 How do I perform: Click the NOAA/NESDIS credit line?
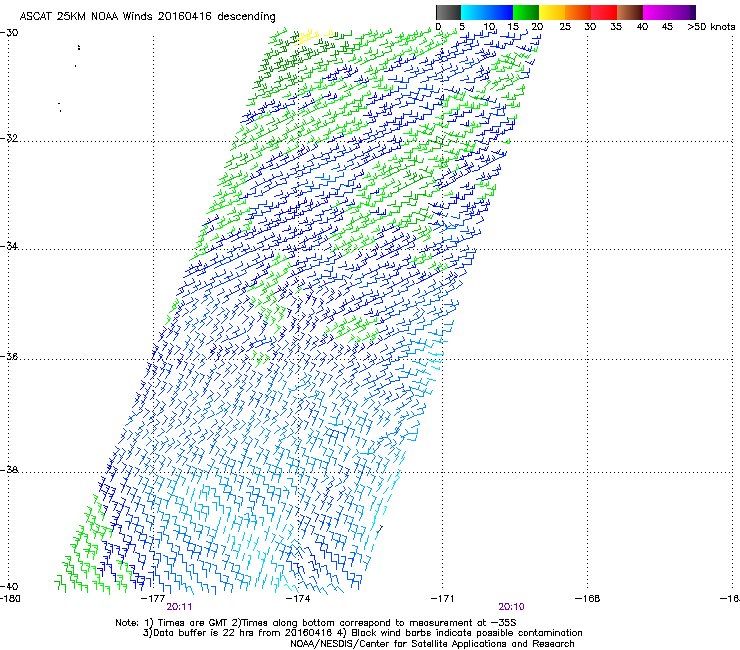(432, 644)
